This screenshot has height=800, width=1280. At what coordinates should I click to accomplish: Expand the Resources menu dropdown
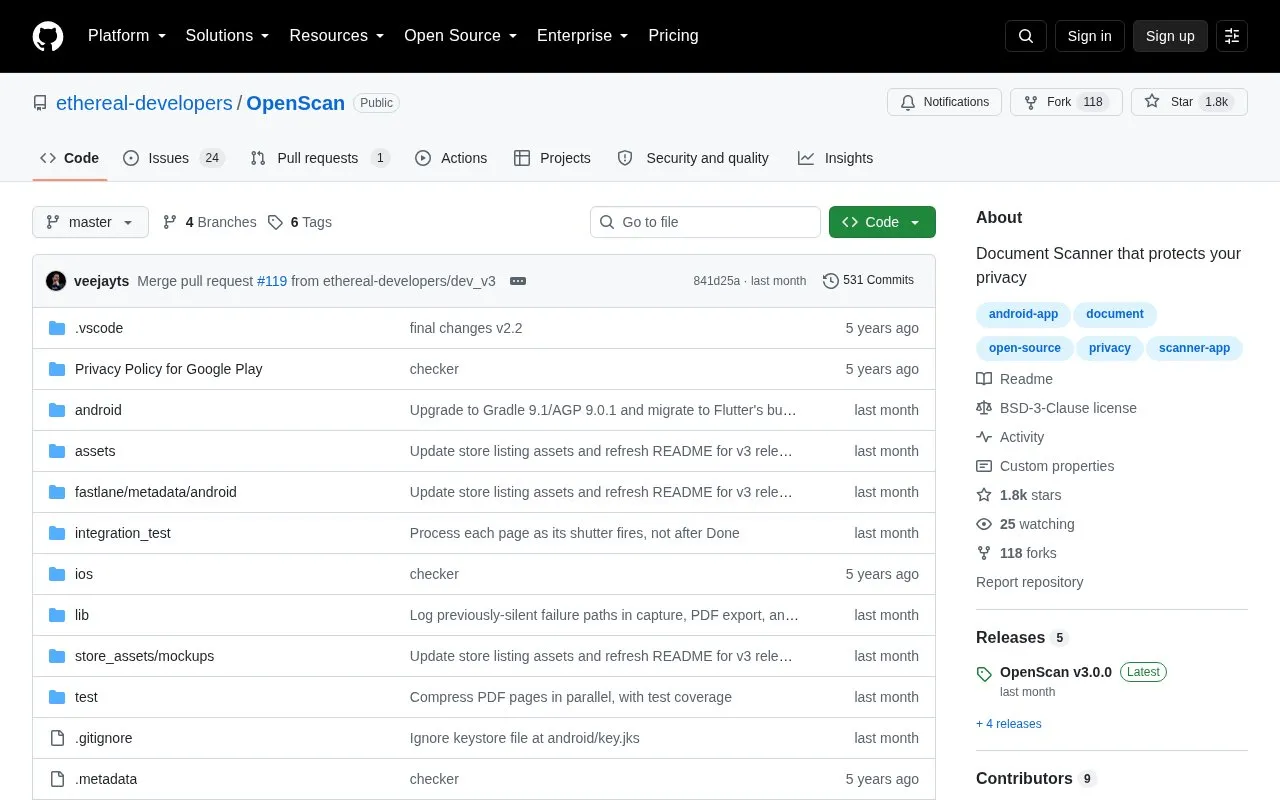coord(337,36)
